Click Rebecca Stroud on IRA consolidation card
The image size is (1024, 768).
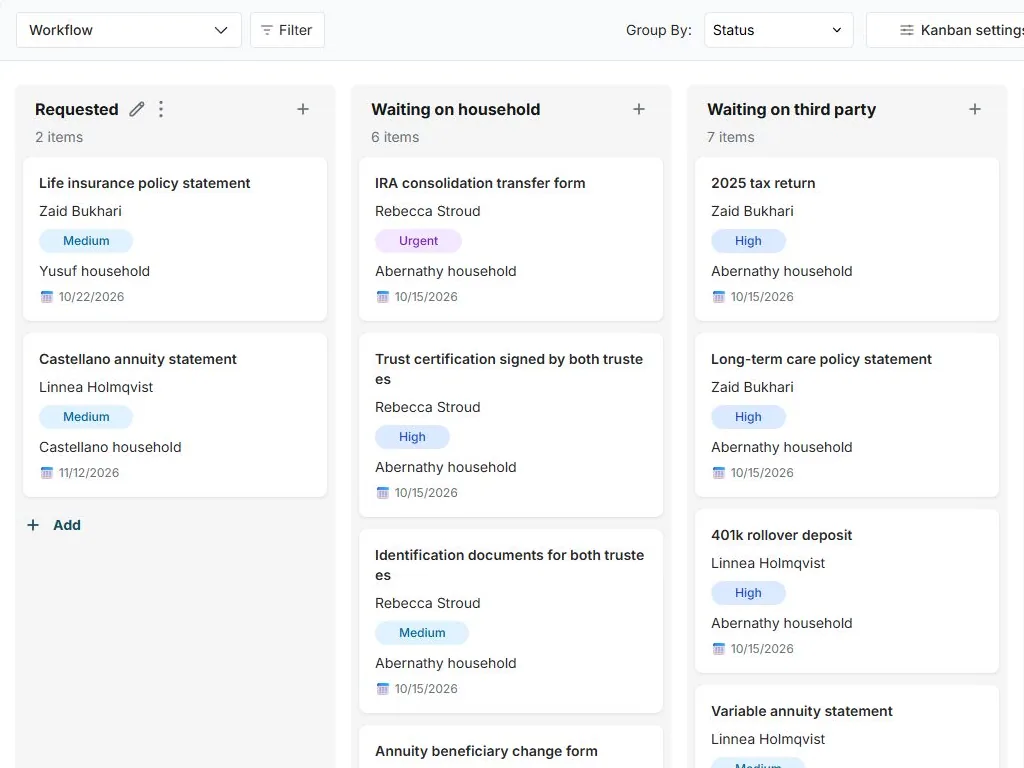coord(428,211)
